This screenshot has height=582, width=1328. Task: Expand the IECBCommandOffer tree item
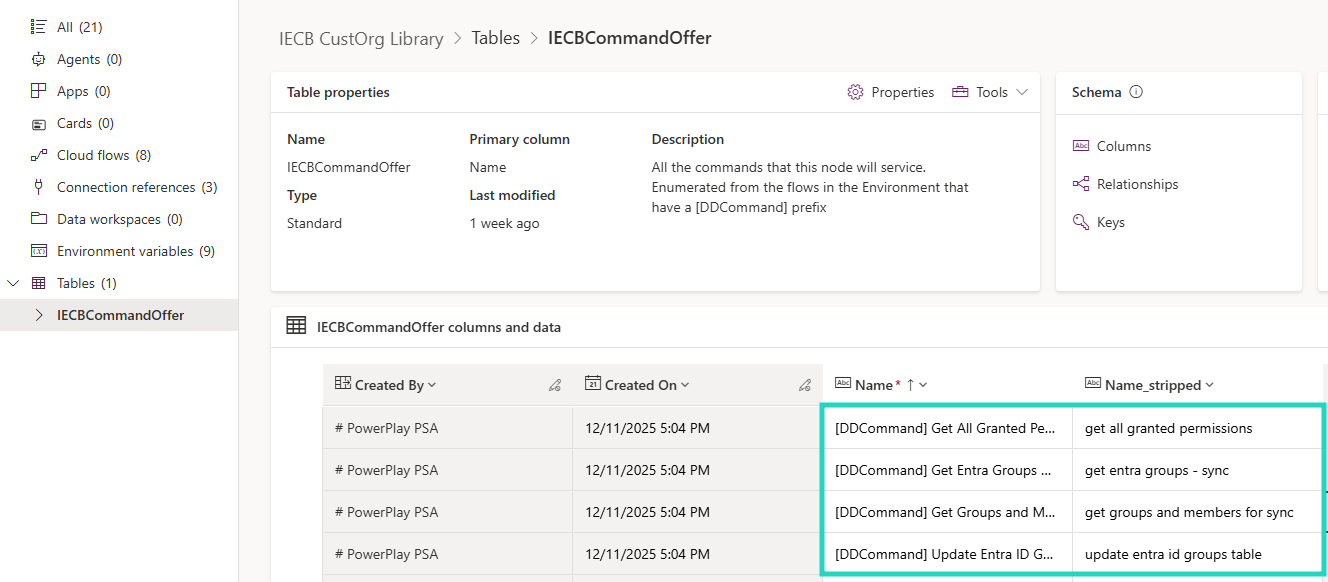[39, 315]
